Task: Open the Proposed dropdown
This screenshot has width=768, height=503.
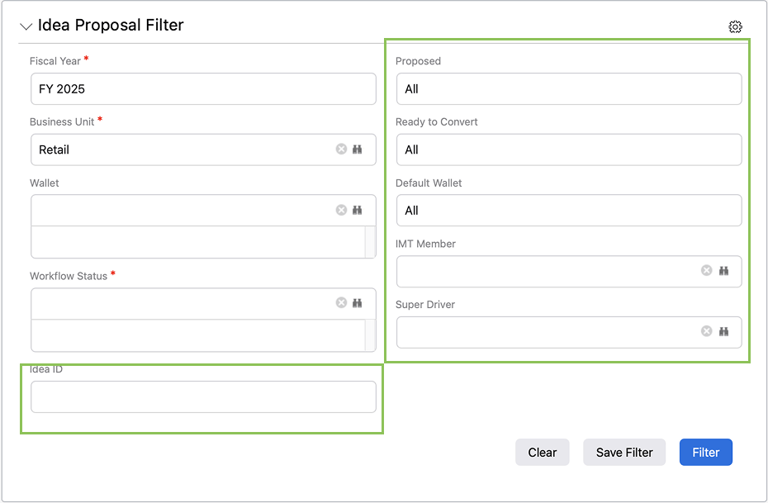Action: coord(568,89)
